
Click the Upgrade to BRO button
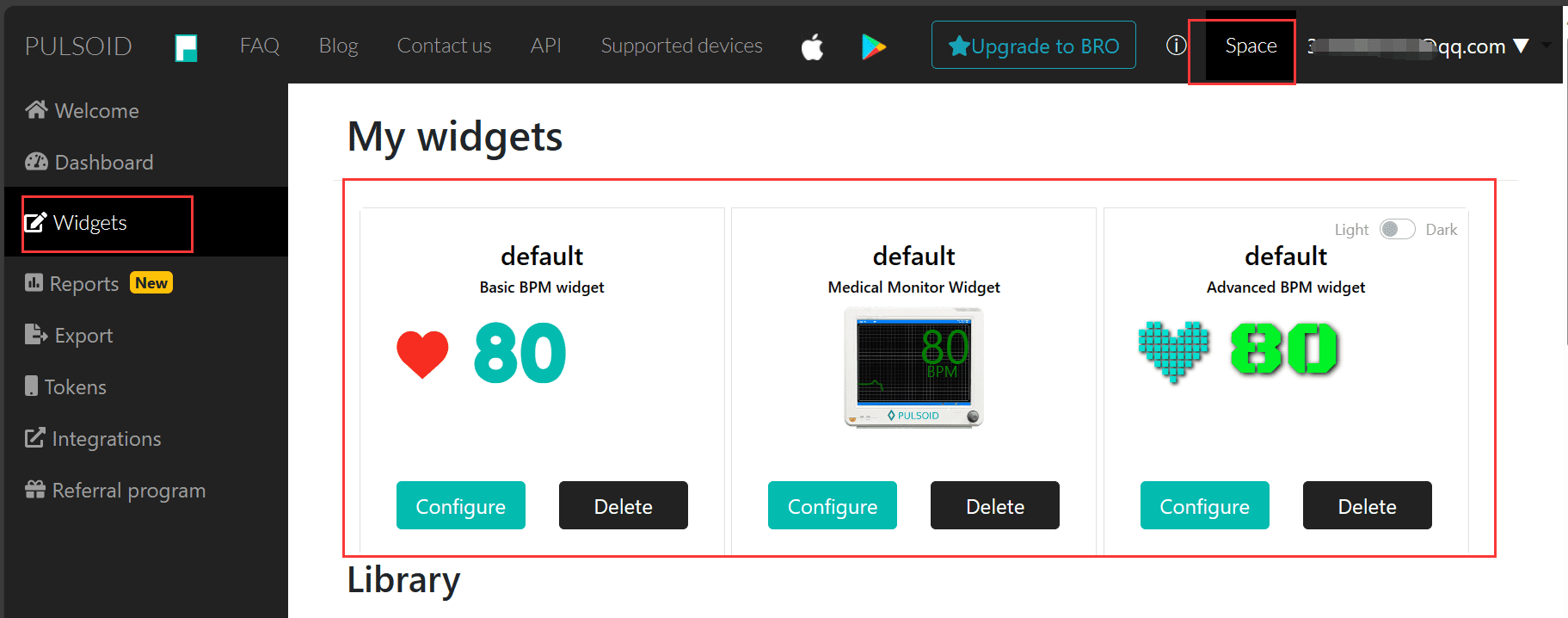(x=1033, y=46)
